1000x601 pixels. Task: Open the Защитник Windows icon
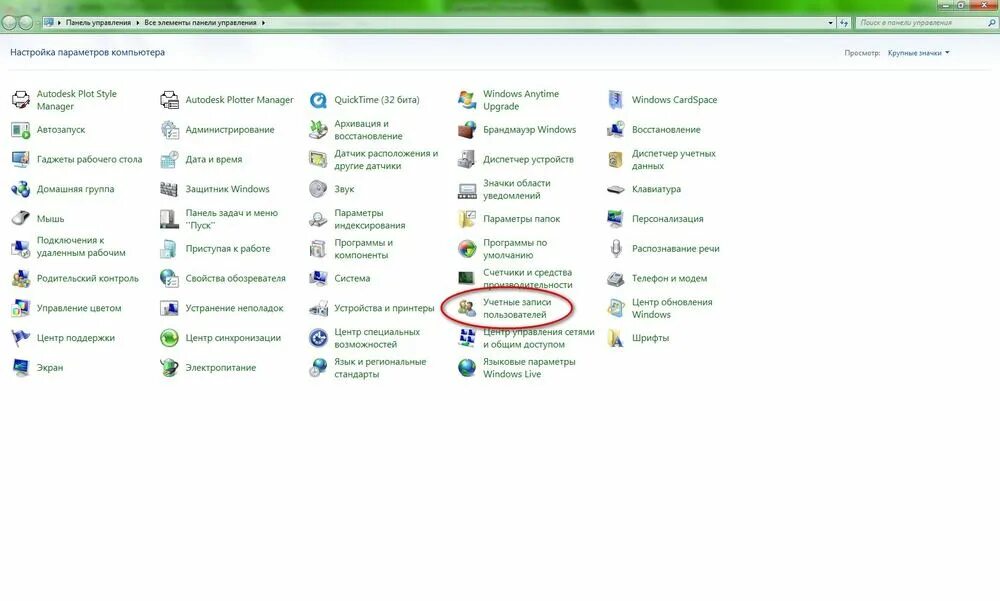(169, 189)
